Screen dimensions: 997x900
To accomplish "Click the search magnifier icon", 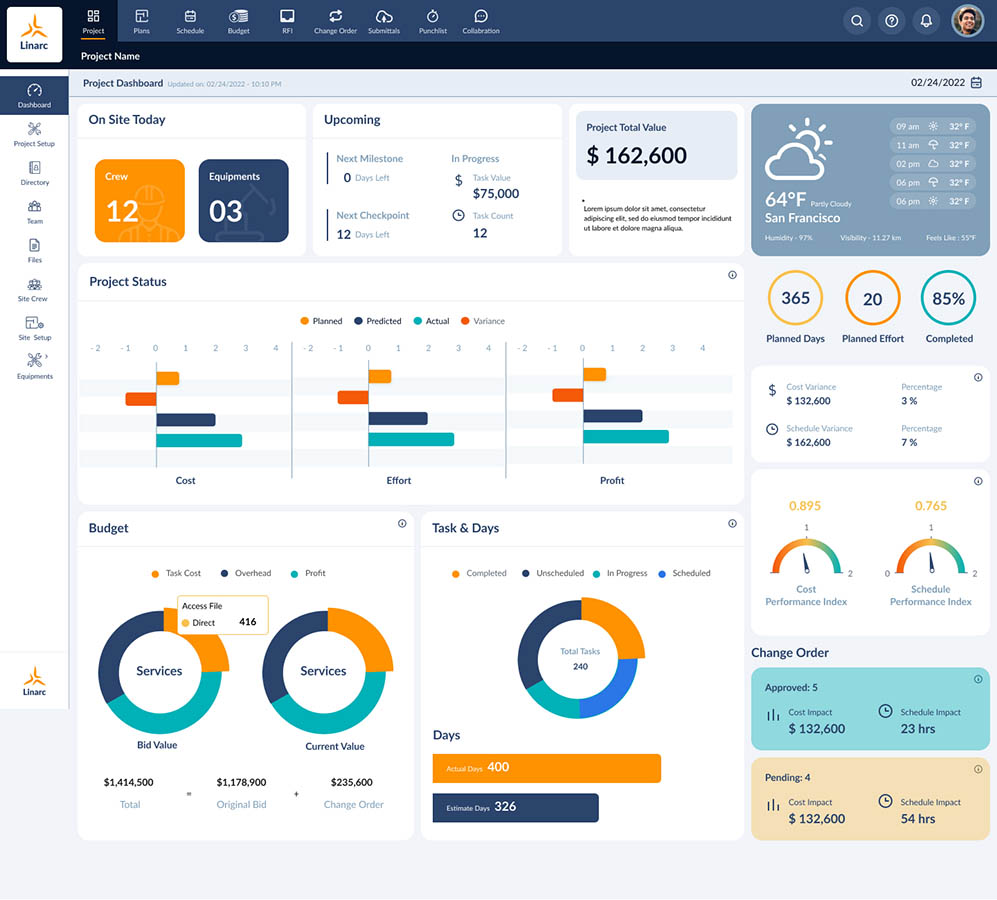I will coord(857,21).
